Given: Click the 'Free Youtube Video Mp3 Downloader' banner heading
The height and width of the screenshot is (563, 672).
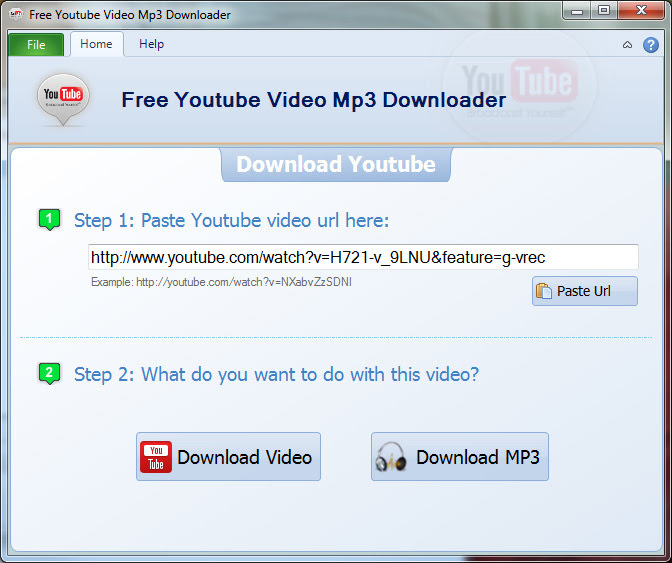Looking at the screenshot, I should coord(314,100).
